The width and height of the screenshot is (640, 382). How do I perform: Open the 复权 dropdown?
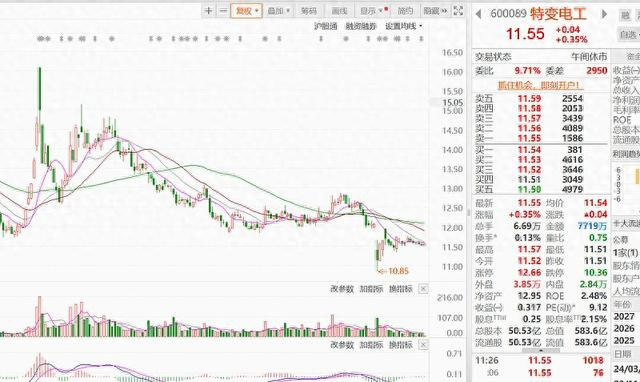[247, 11]
